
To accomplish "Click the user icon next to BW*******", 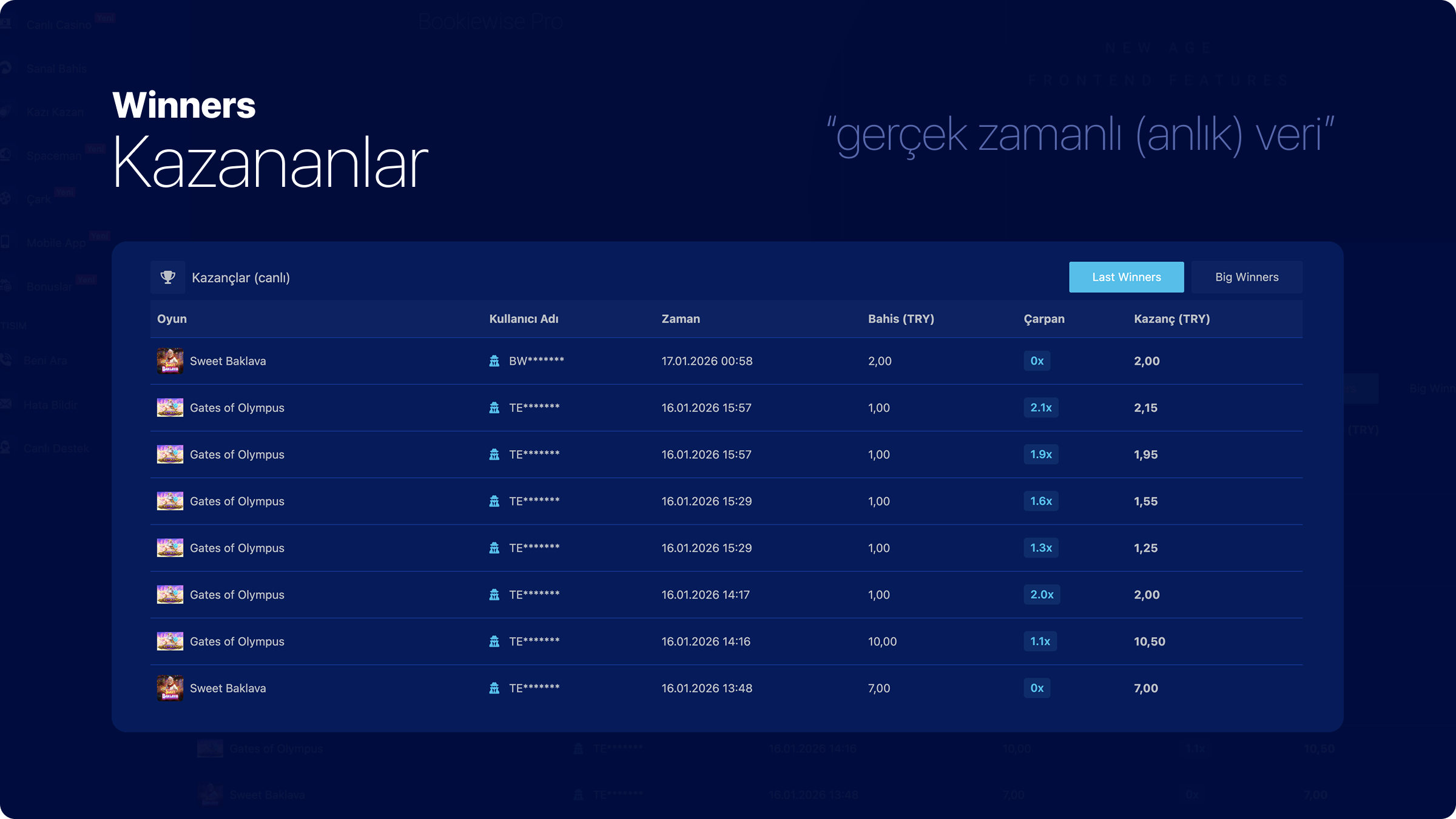I will pyautogui.click(x=494, y=361).
